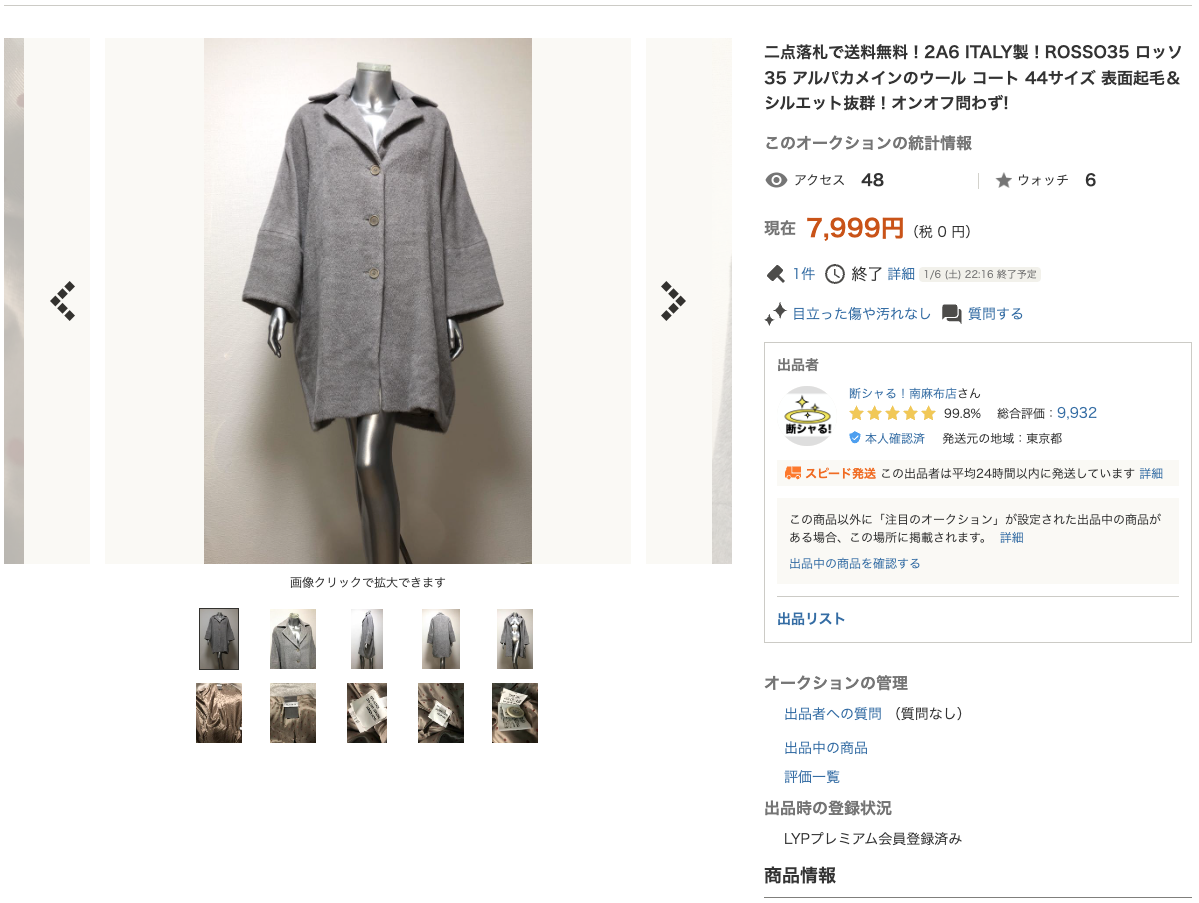Open the 出品リスト link
The image size is (1199, 903).
811,619
